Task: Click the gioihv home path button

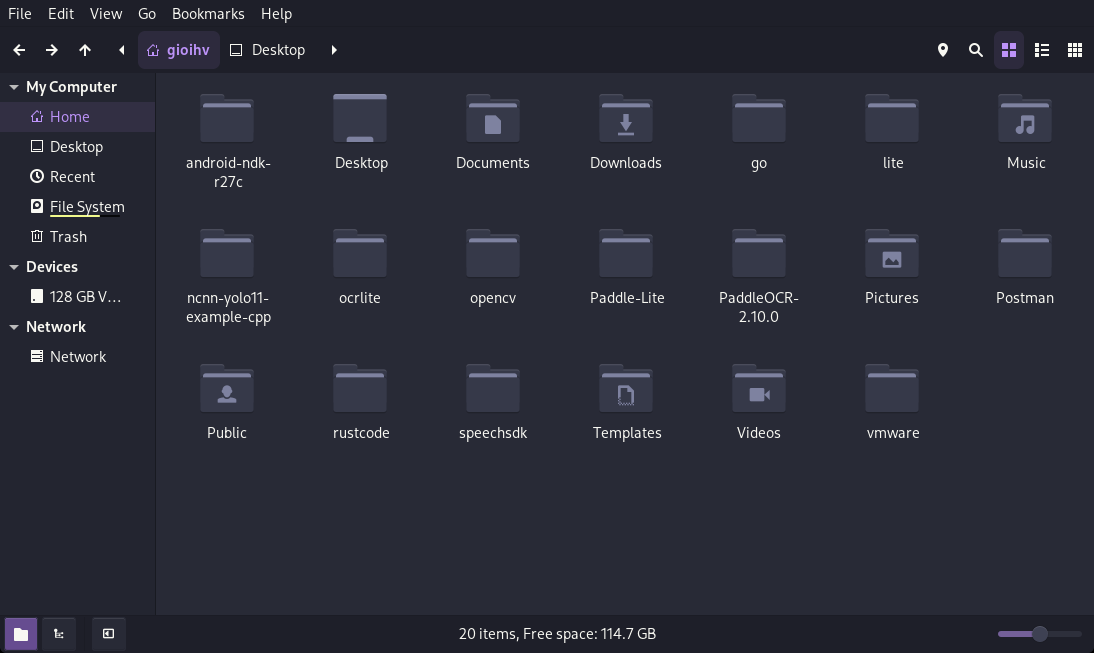Action: [178, 50]
